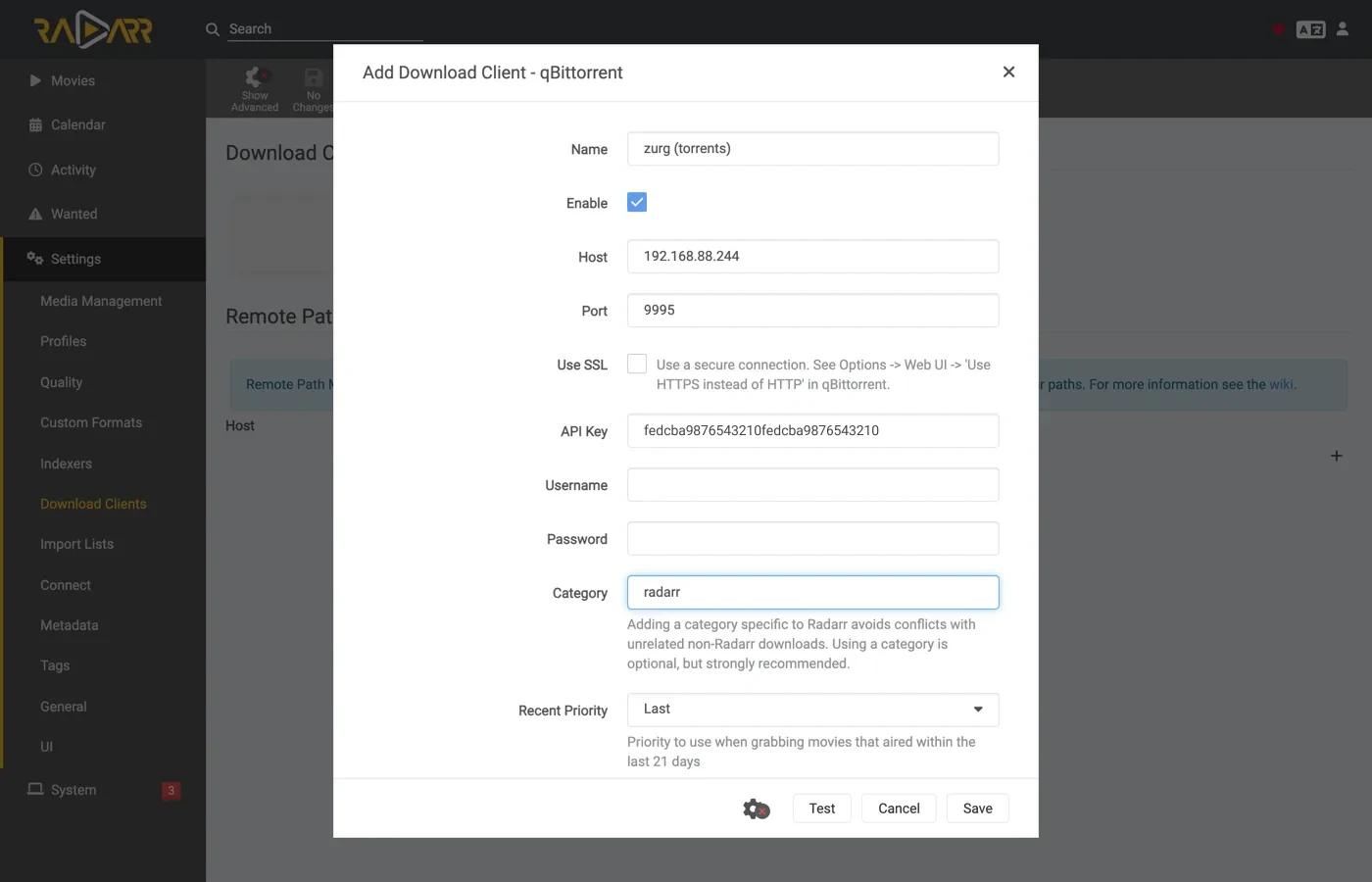Open the Movies section
The image size is (1372, 882).
pyautogui.click(x=103, y=80)
